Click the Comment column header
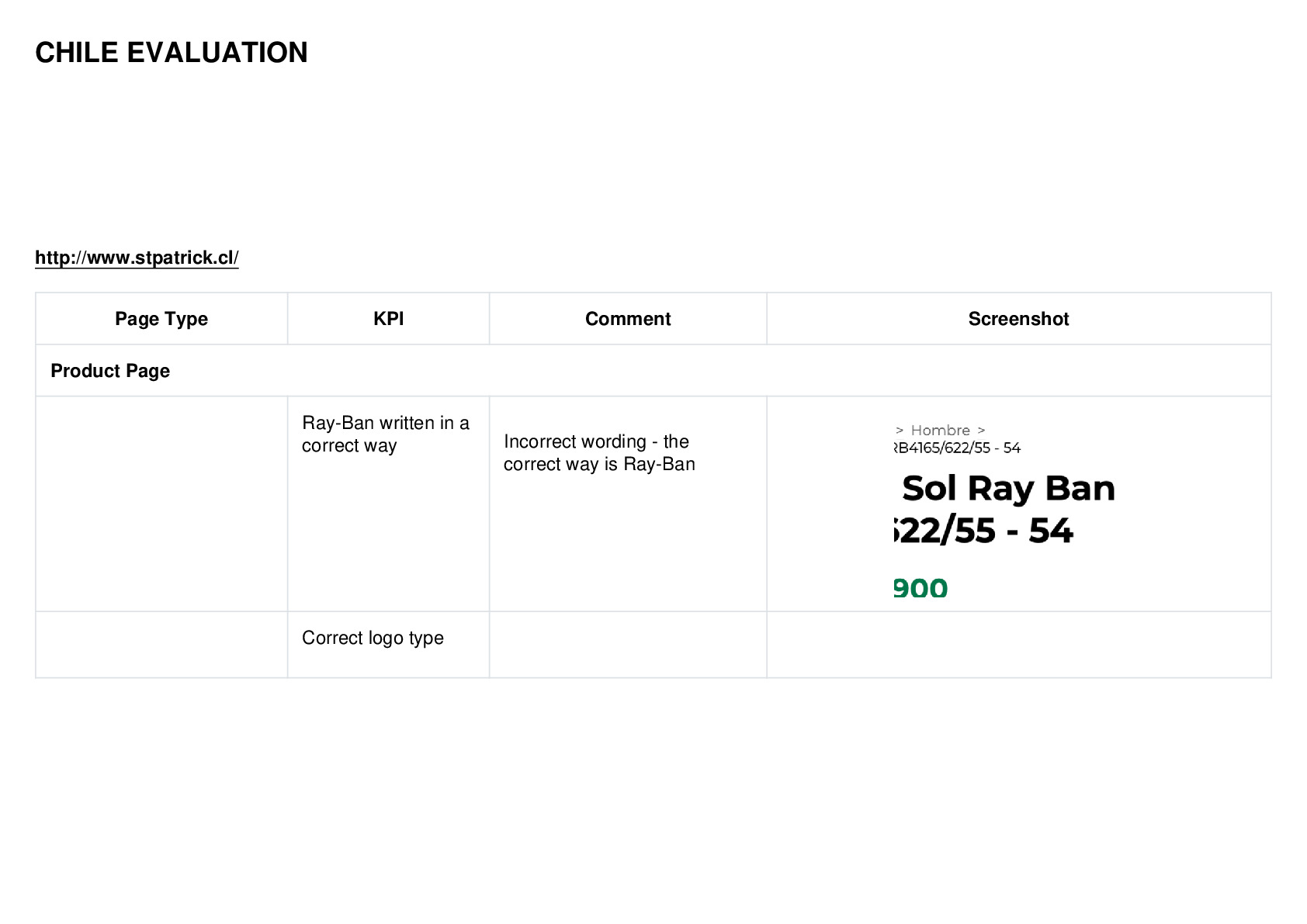This screenshot has height=924, width=1307. [x=628, y=319]
